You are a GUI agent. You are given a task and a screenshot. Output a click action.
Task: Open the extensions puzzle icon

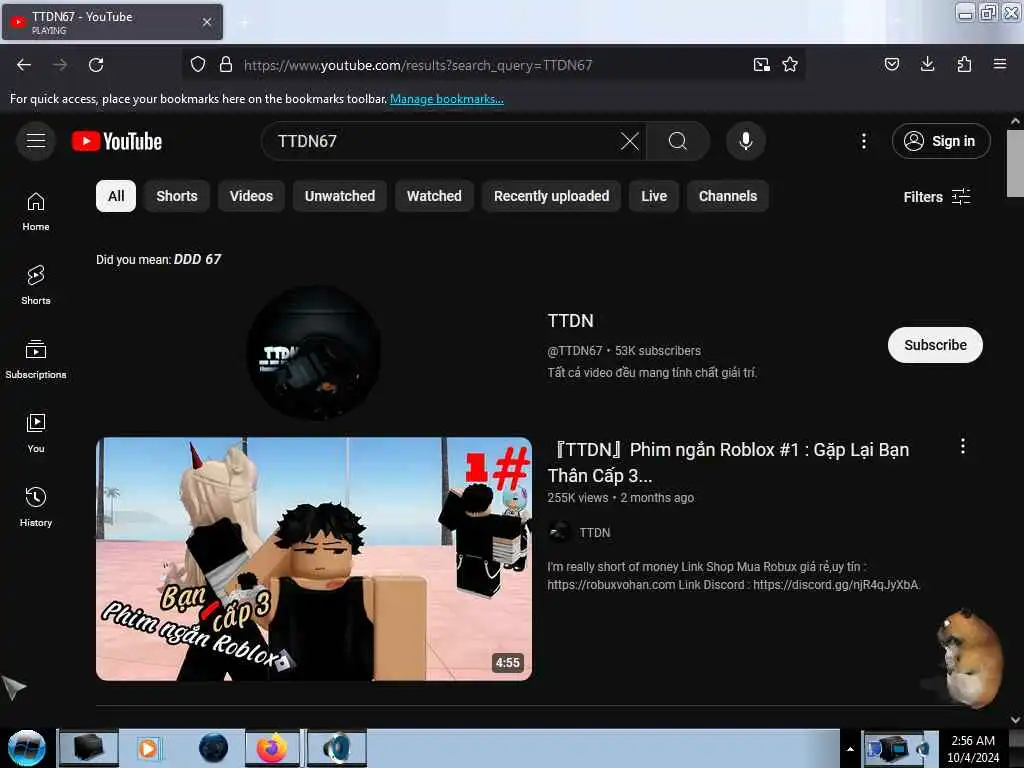pyautogui.click(x=964, y=64)
